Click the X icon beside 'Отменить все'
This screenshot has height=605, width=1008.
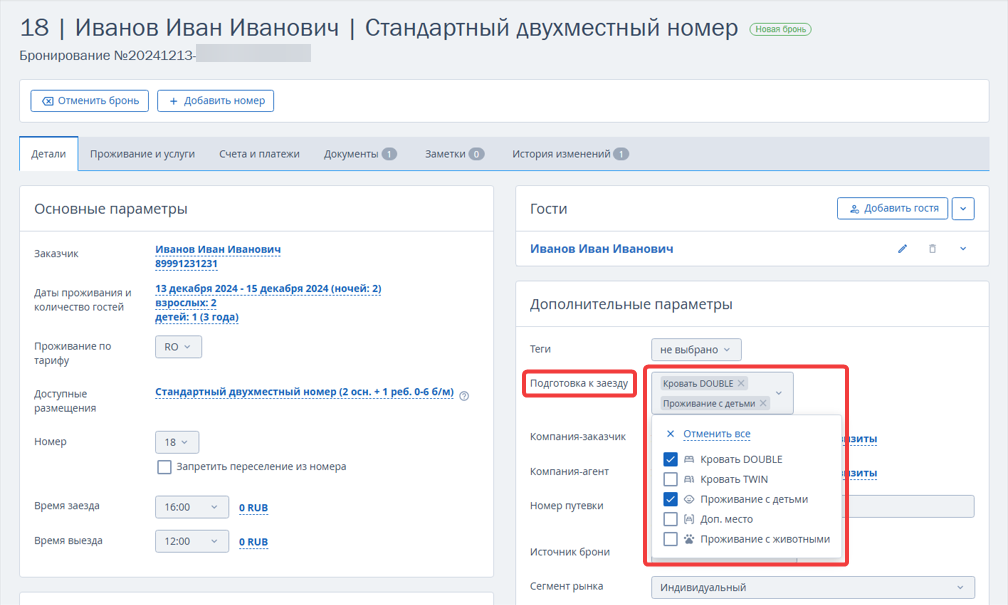point(670,434)
